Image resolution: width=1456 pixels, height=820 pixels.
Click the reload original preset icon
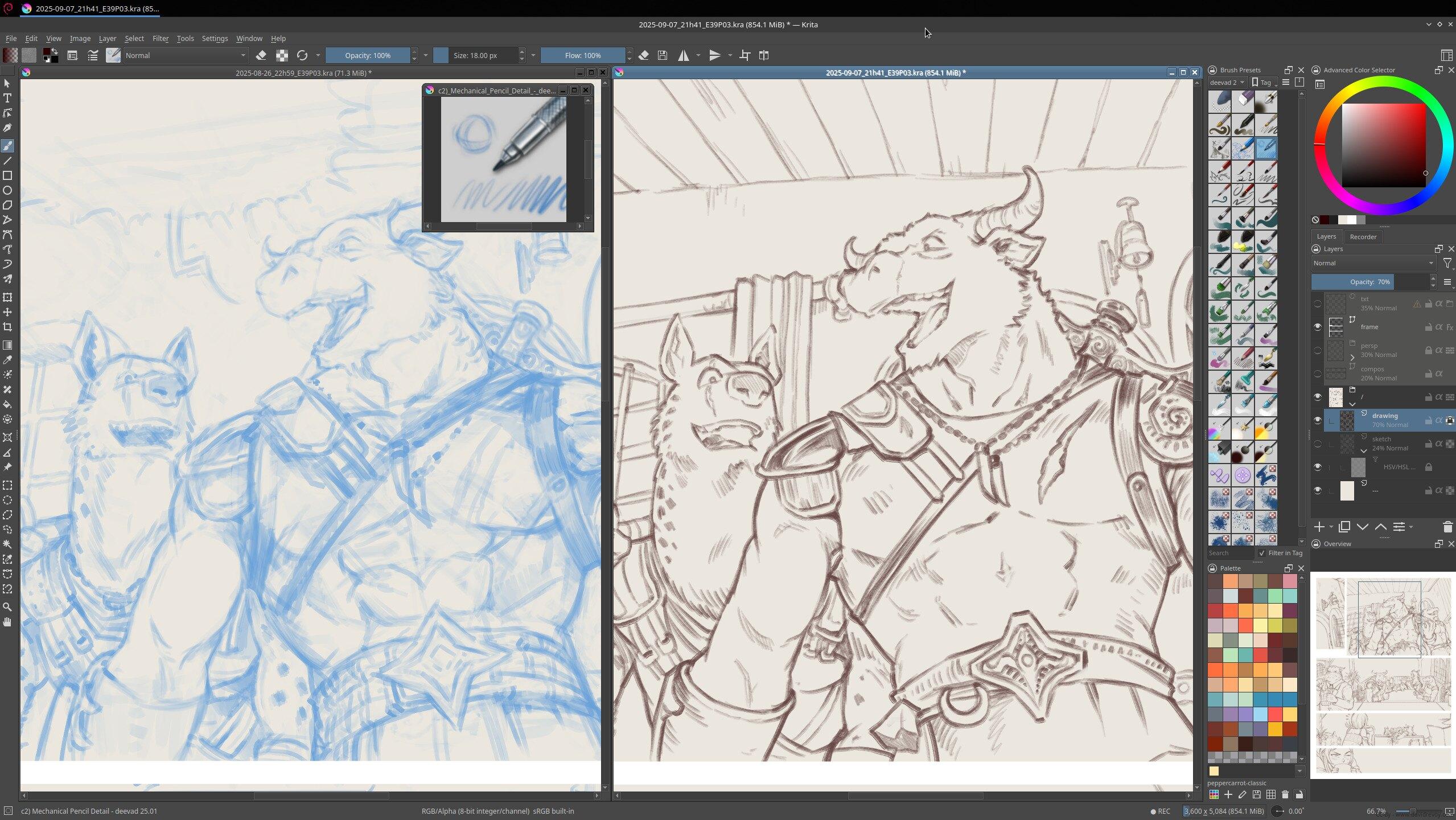pyautogui.click(x=302, y=55)
